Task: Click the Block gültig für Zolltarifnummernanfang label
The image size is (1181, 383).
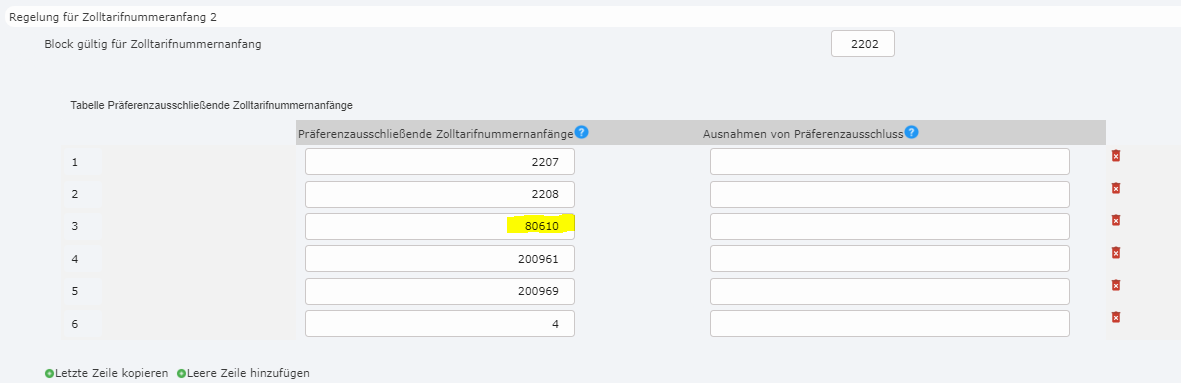Action: pyautogui.click(x=153, y=44)
